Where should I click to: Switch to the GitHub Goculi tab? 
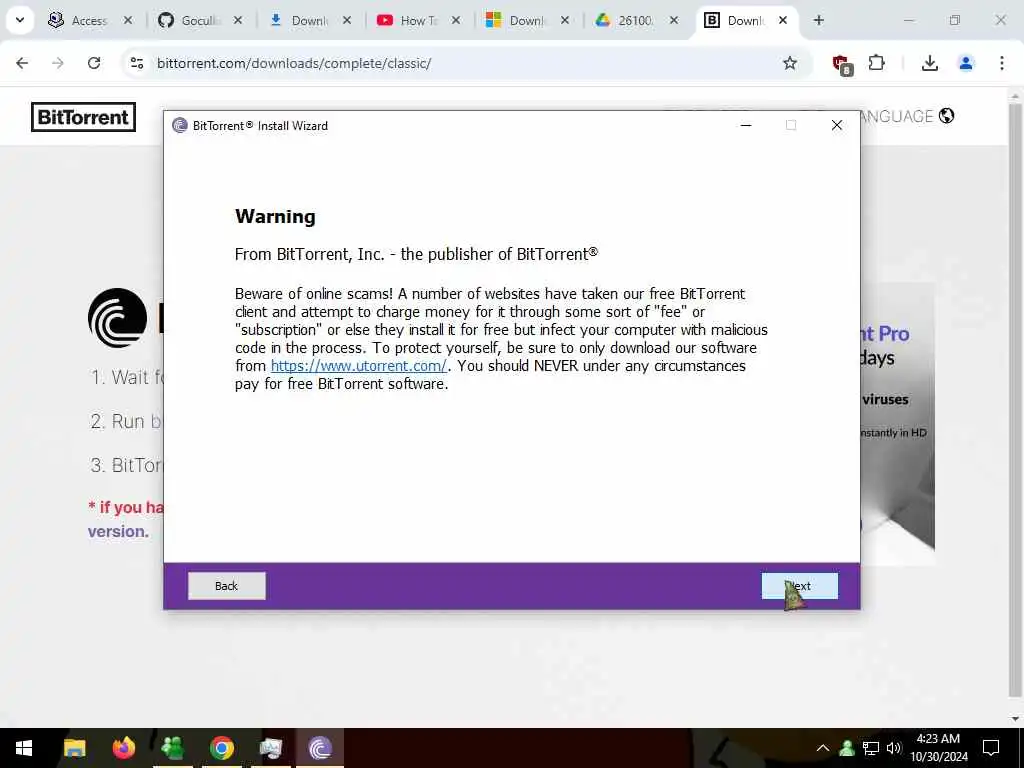[200, 20]
